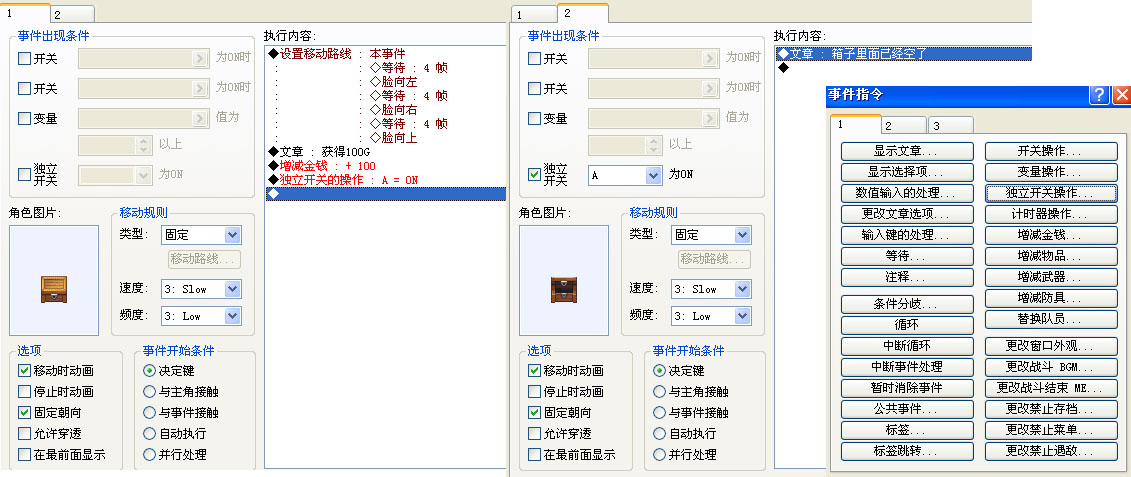This screenshot has width=1131, height=477.
Task: Choose the 注释... command
Action: tap(907, 277)
